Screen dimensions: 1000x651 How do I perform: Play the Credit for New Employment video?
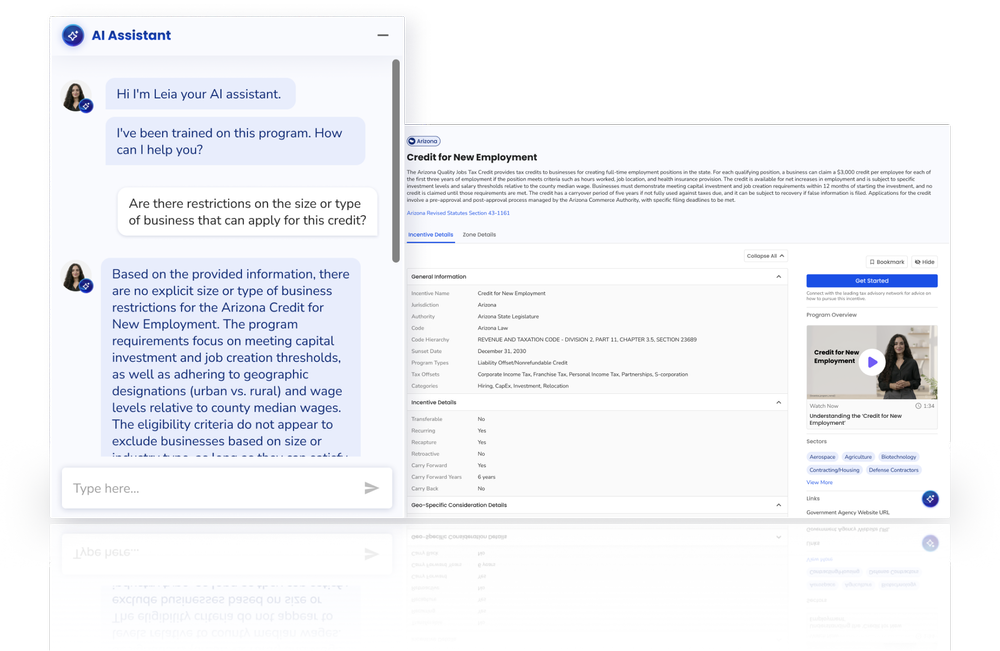872,362
